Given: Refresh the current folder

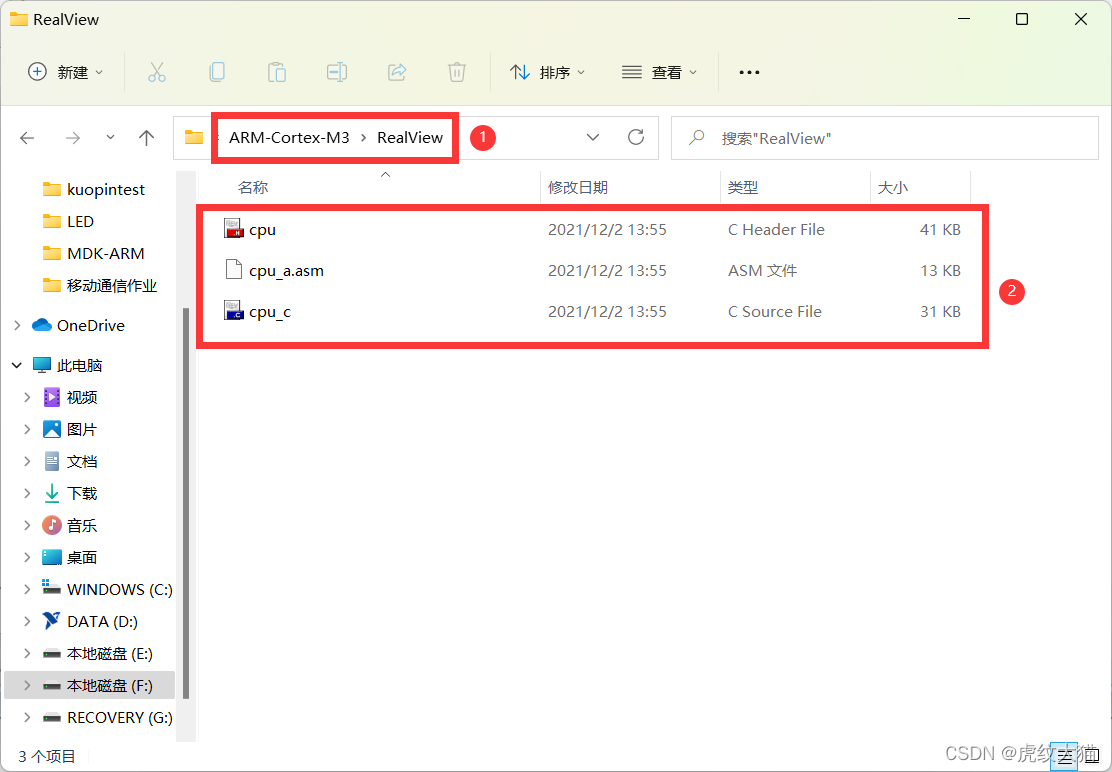Looking at the screenshot, I should (636, 138).
